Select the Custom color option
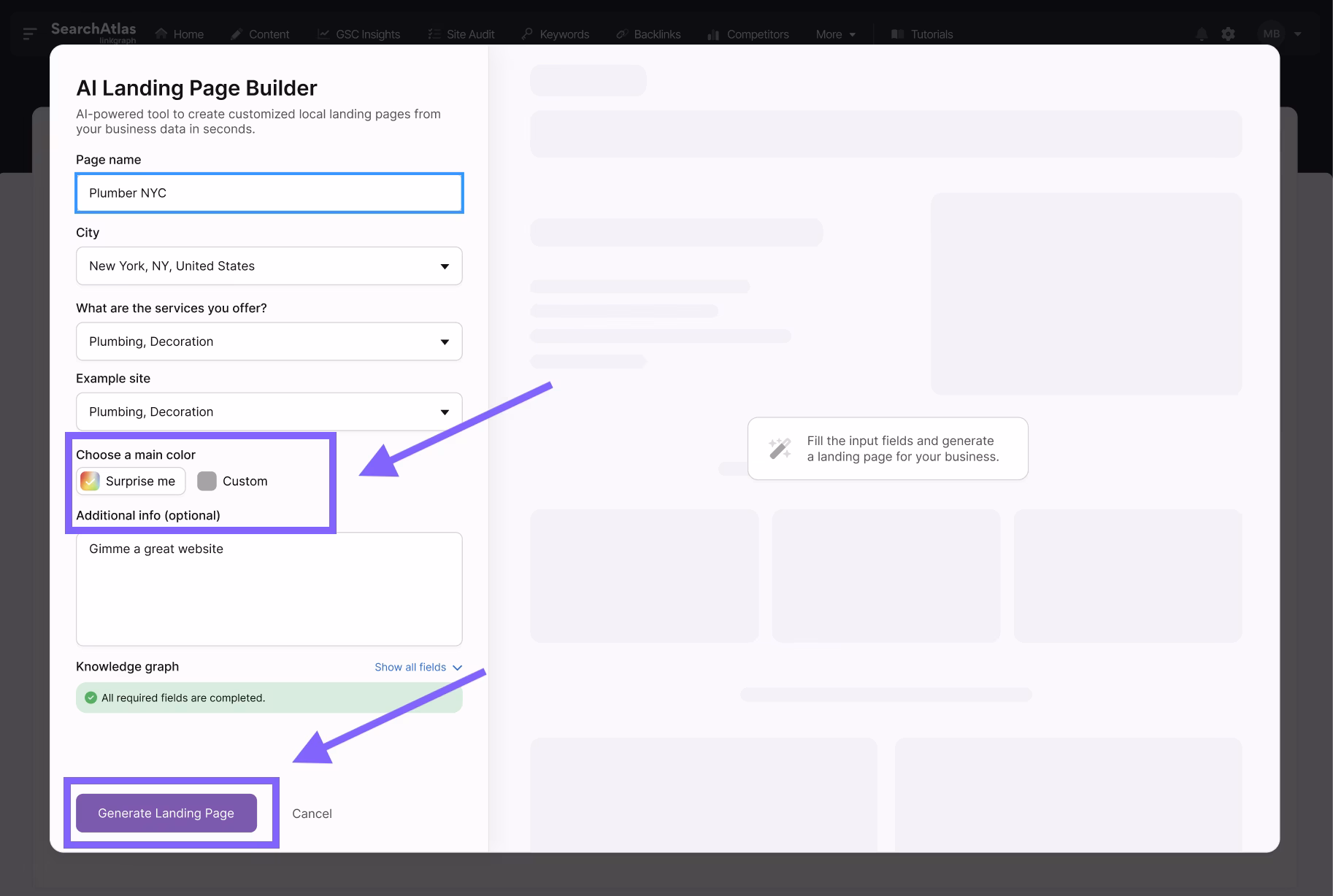 [x=232, y=481]
